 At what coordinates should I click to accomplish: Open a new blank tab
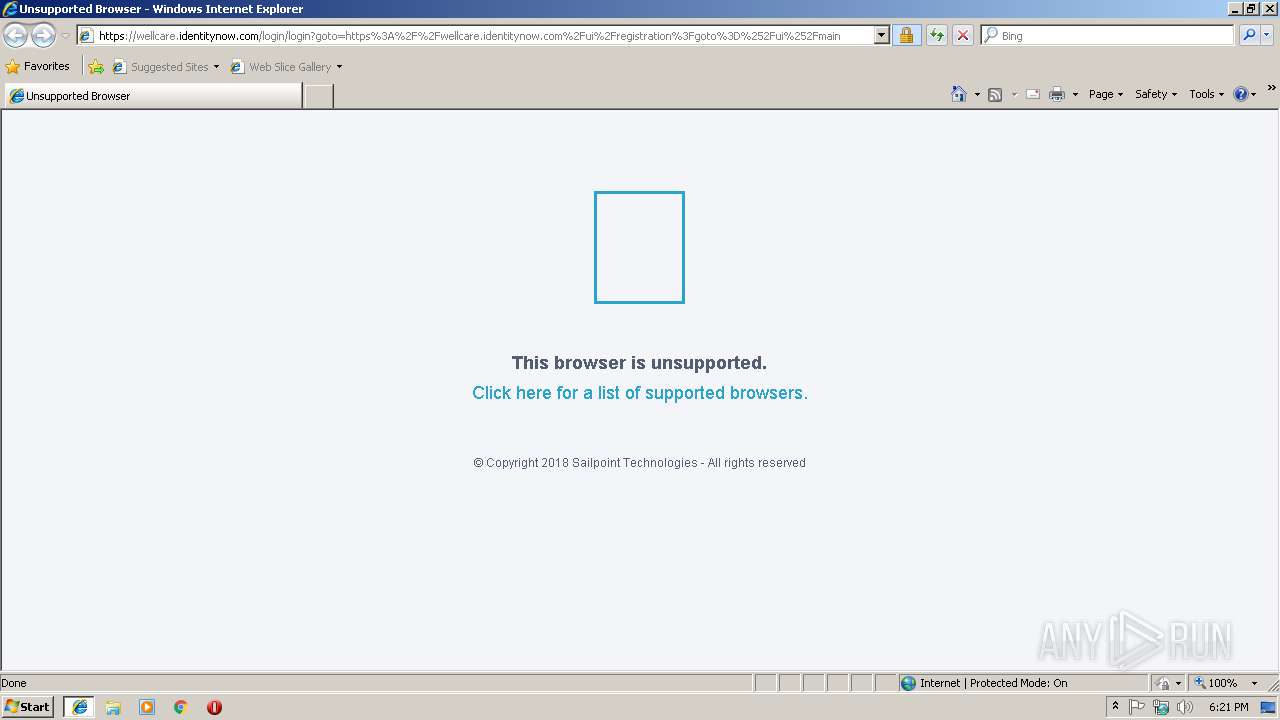click(x=318, y=96)
